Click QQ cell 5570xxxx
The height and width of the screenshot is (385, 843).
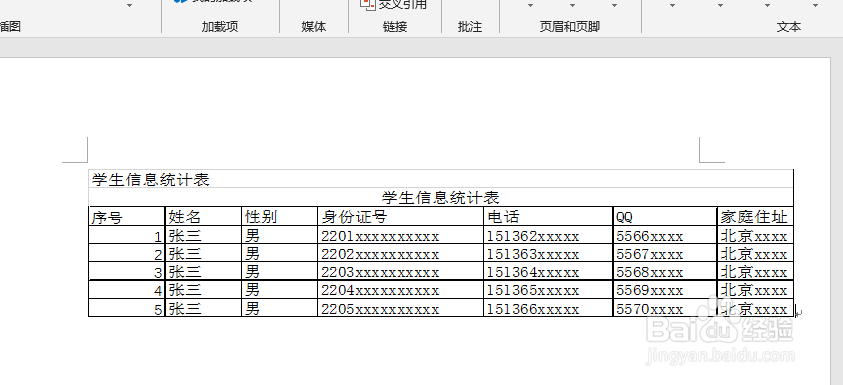(665, 308)
